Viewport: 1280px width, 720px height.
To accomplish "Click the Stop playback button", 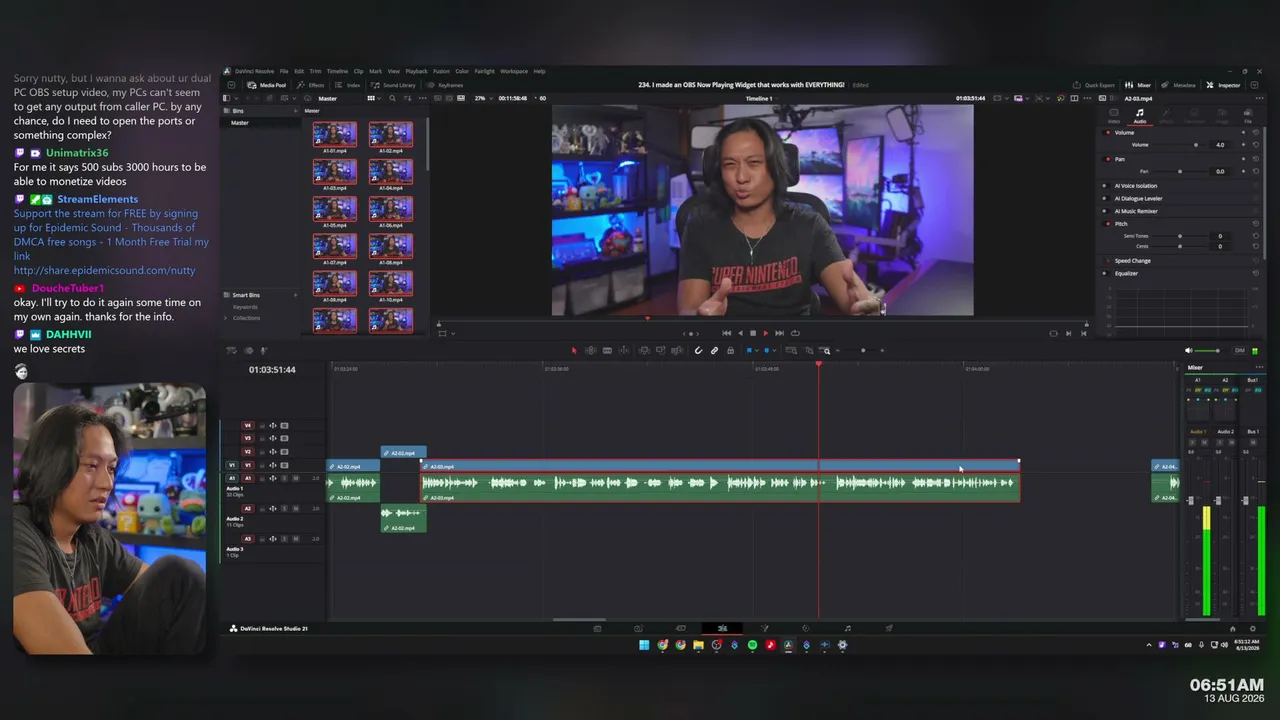I will 753,333.
